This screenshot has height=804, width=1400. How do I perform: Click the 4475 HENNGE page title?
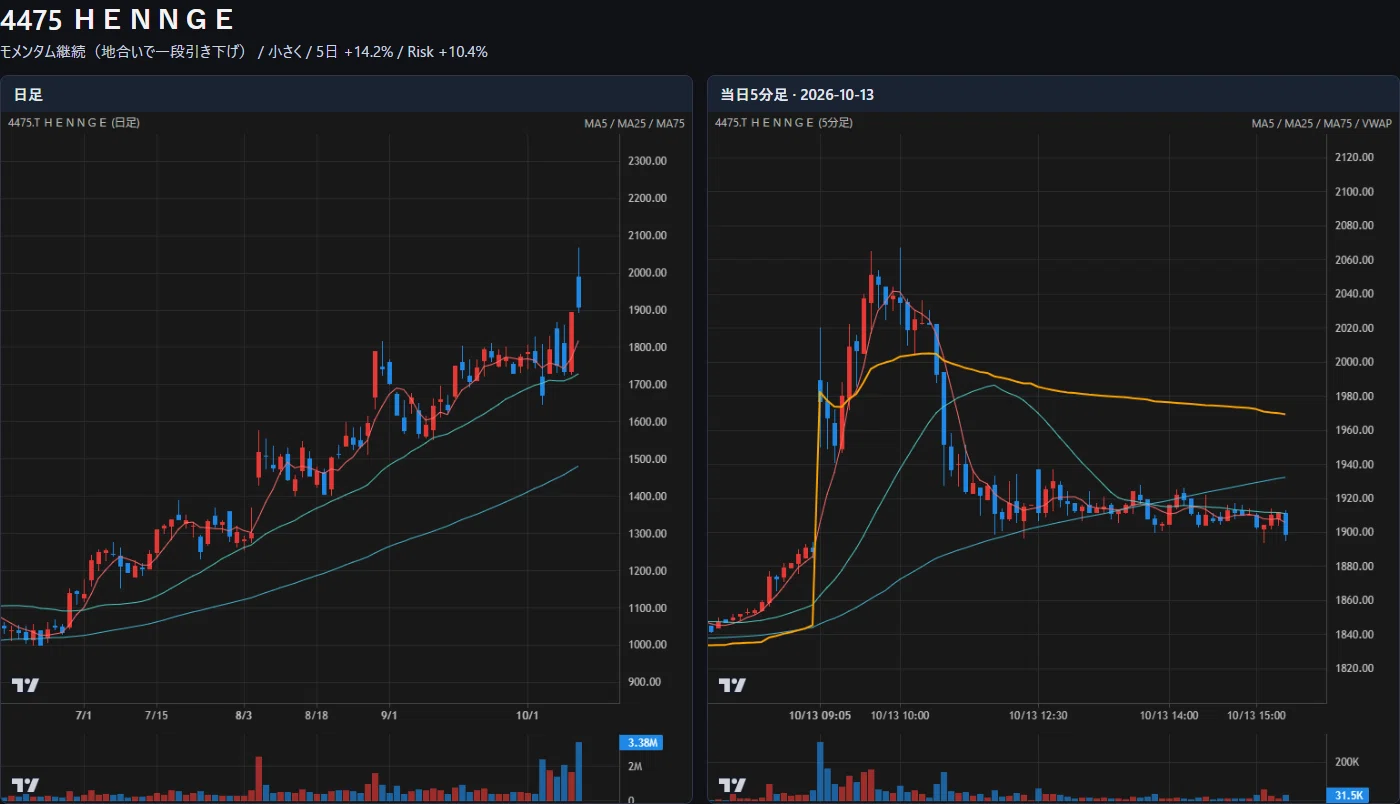click(x=118, y=19)
